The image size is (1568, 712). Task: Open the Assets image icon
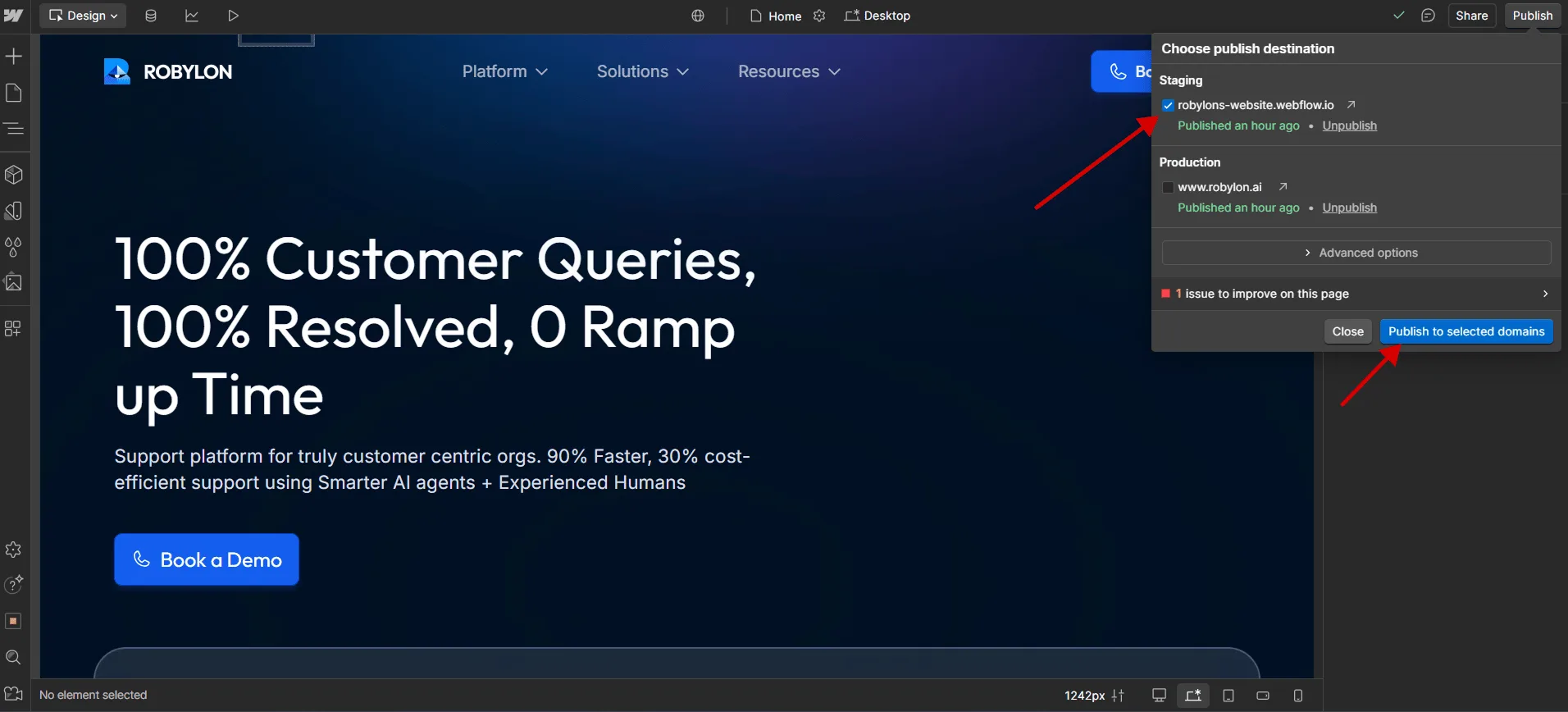14,283
